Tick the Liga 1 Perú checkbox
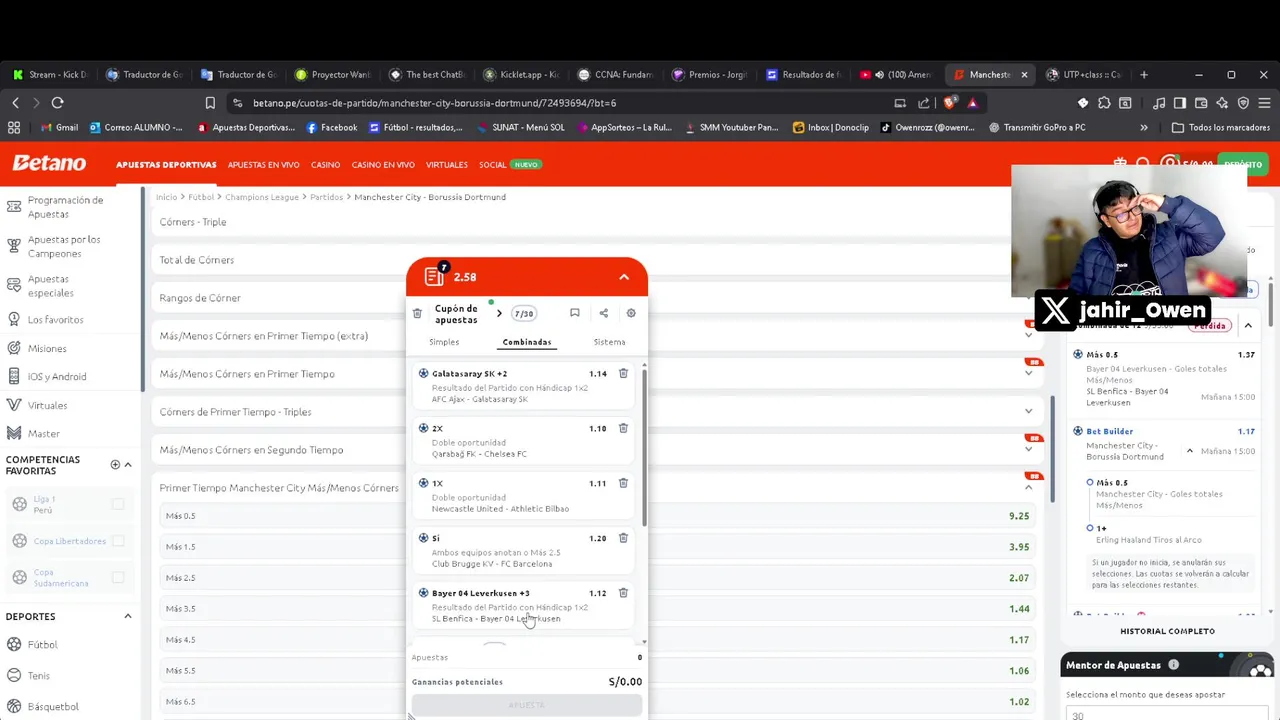Image resolution: width=1280 pixels, height=720 pixels. pyautogui.click(x=118, y=504)
